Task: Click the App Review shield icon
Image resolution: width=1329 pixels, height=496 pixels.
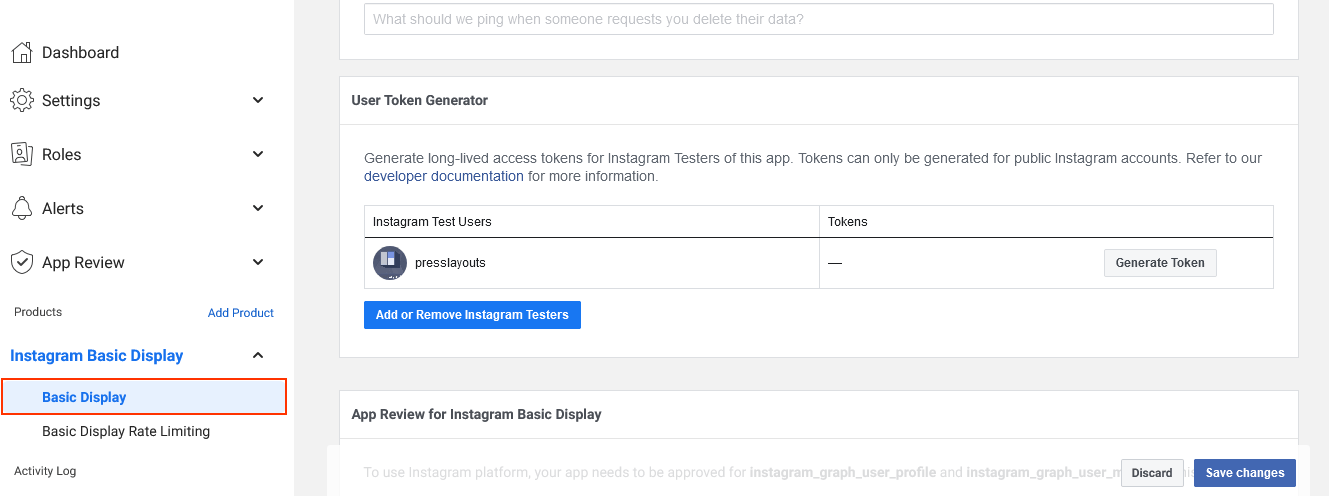Action: [x=22, y=262]
